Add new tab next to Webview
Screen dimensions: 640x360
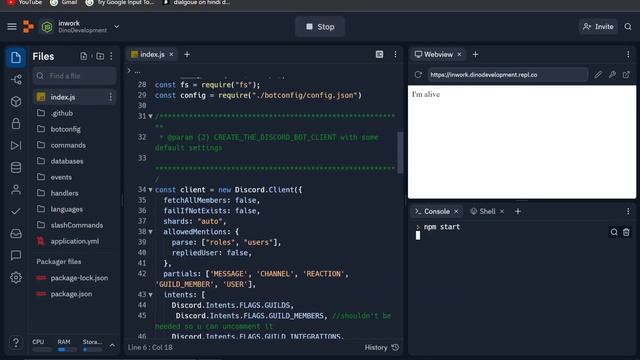pyautogui.click(x=475, y=54)
